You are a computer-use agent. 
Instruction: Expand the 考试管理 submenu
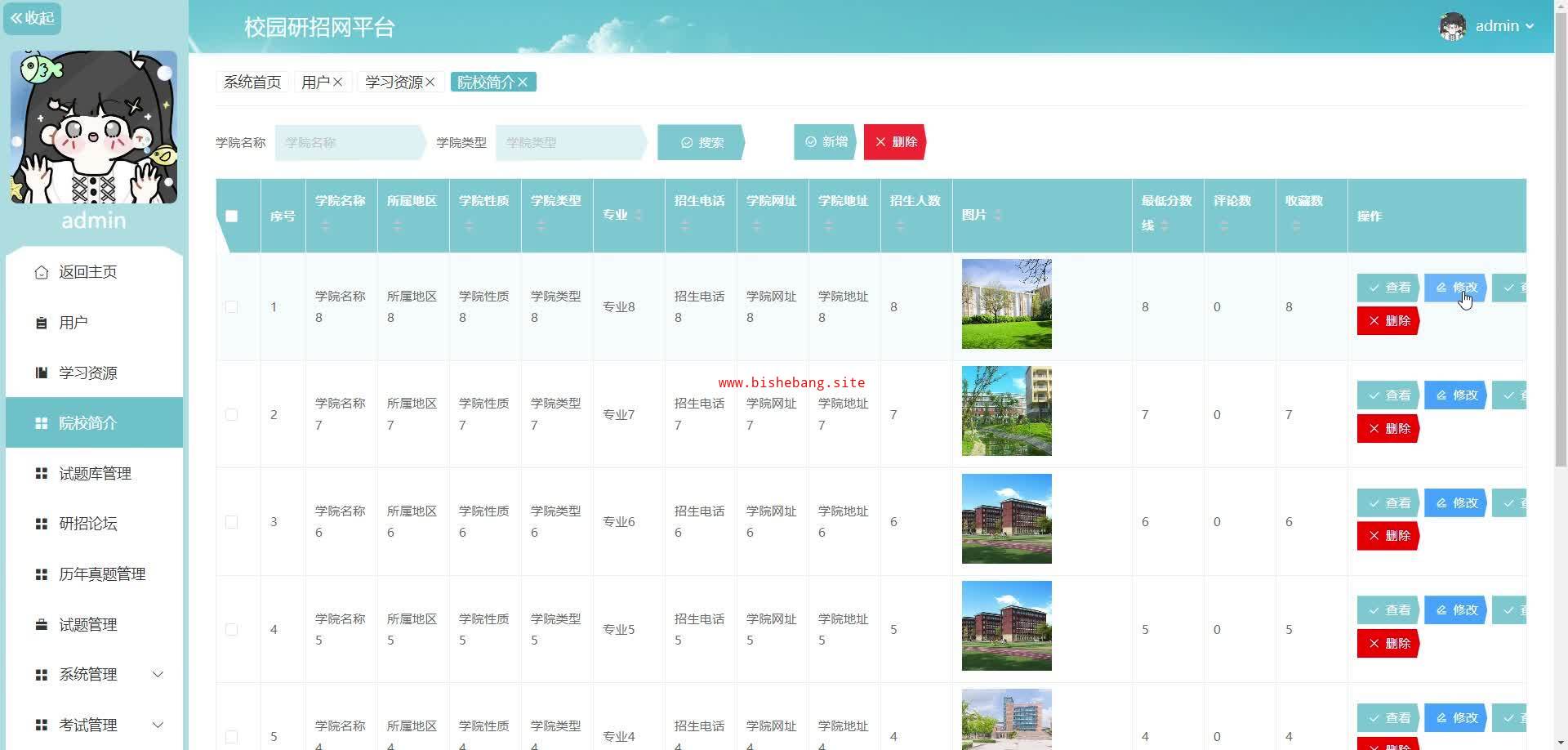[x=158, y=725]
